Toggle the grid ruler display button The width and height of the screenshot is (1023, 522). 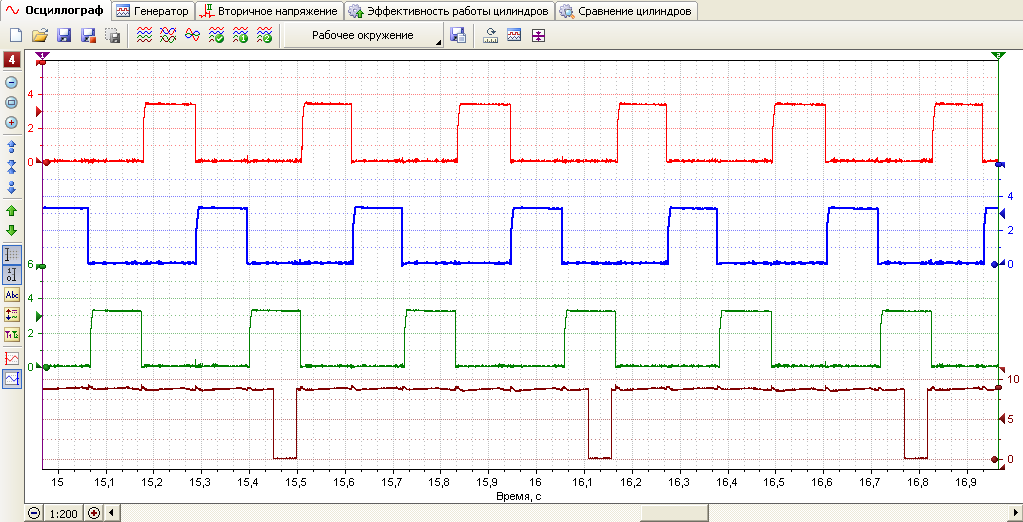pyautogui.click(x=12, y=254)
